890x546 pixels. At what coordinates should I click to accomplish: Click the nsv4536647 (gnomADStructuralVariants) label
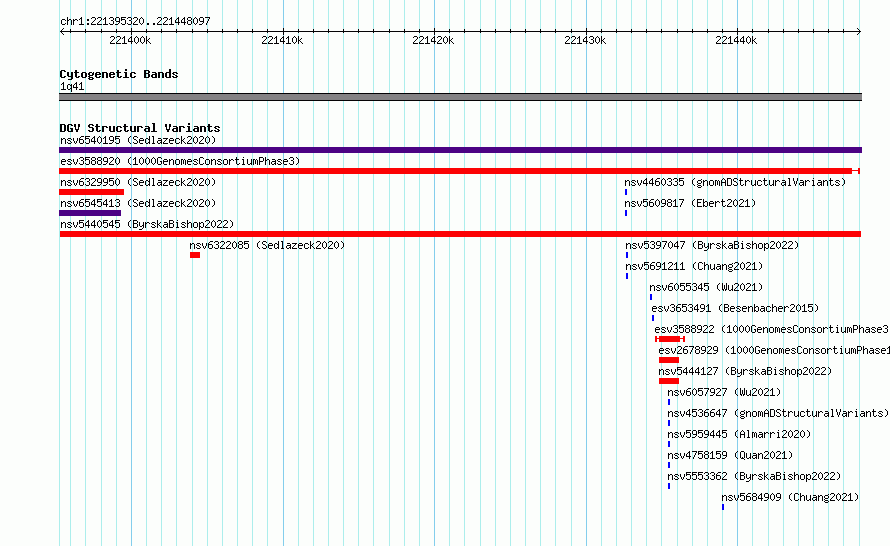[x=778, y=413]
